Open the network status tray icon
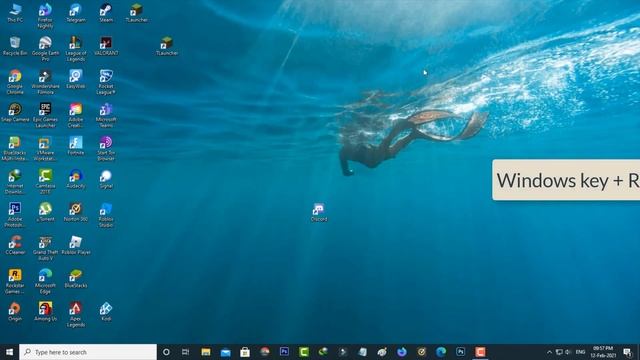 pyautogui.click(x=559, y=352)
